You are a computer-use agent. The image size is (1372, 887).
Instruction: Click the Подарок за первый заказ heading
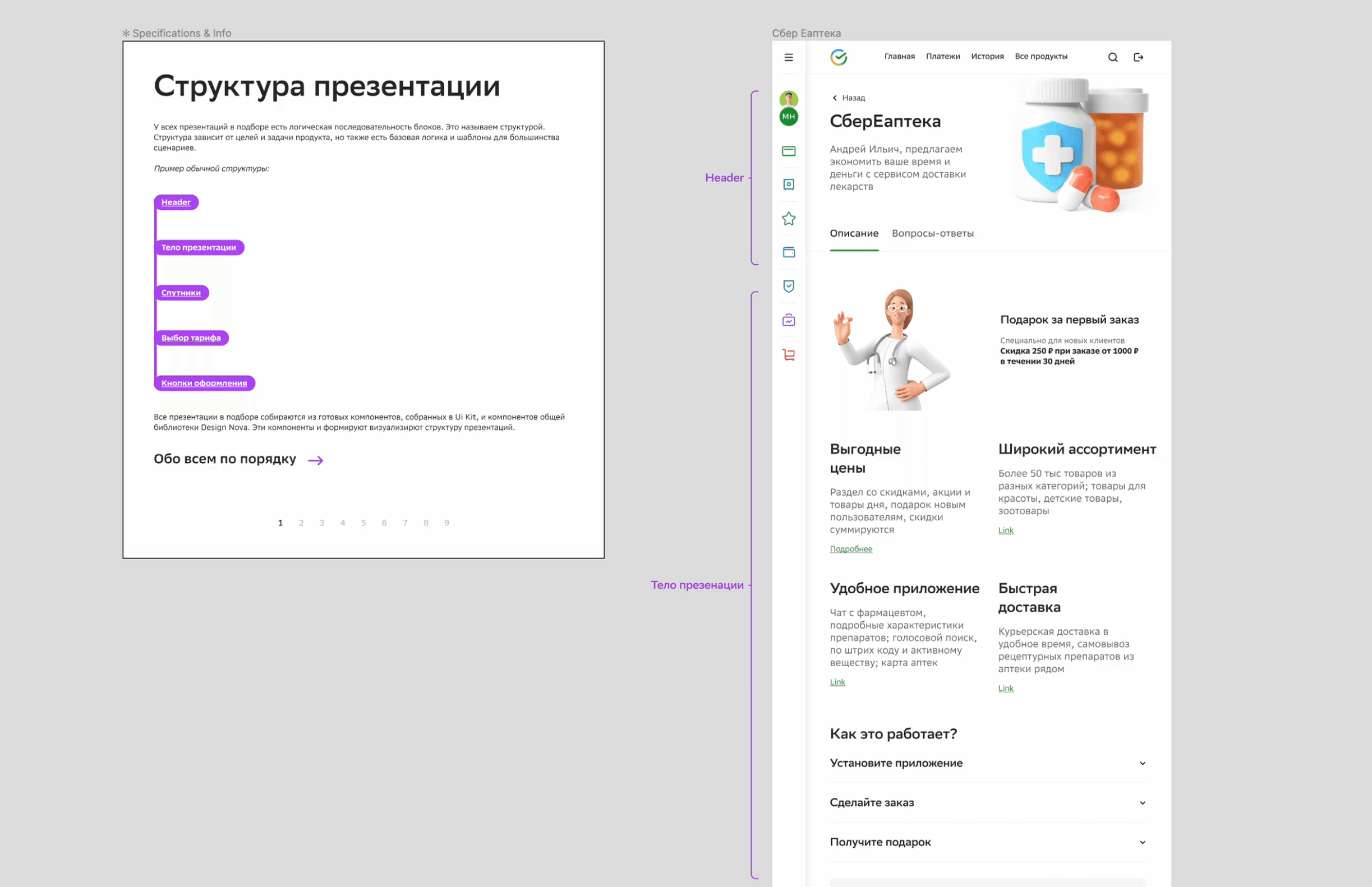tap(1069, 320)
